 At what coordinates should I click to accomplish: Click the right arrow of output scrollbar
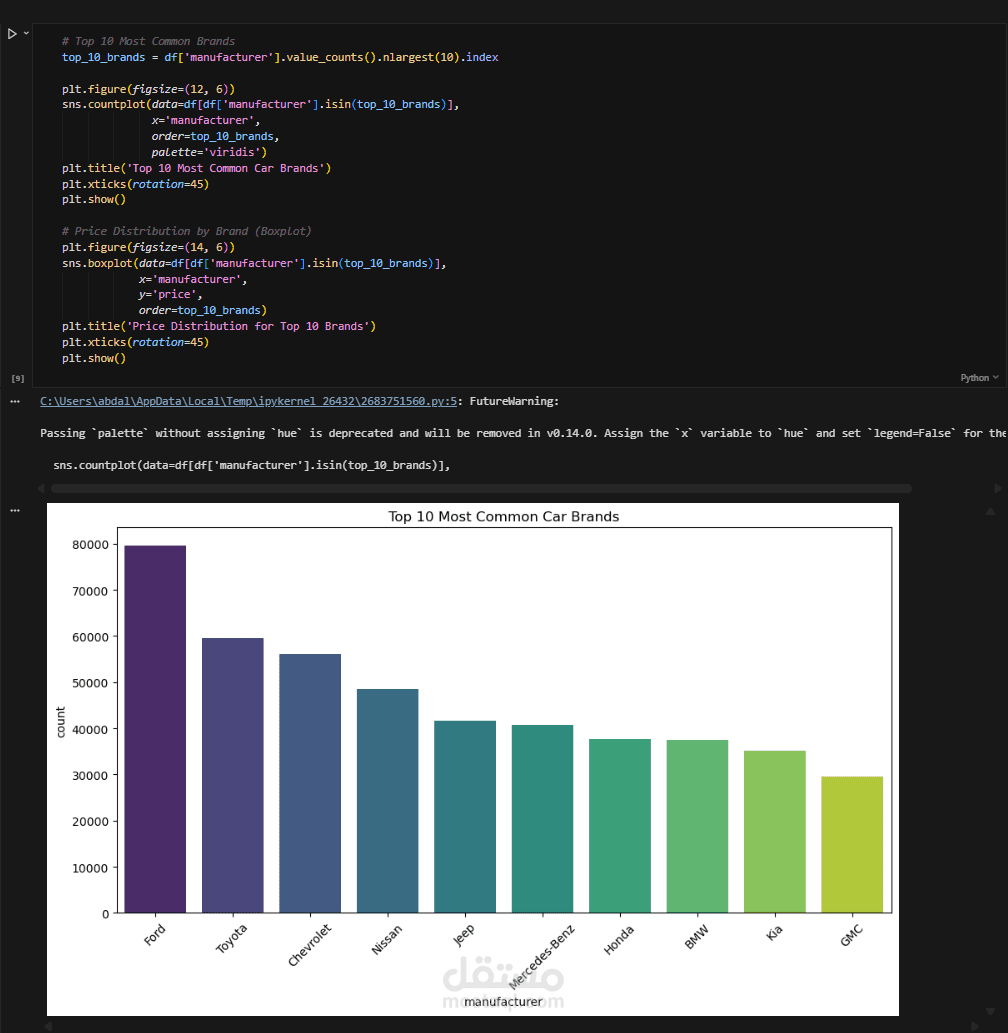(997, 488)
